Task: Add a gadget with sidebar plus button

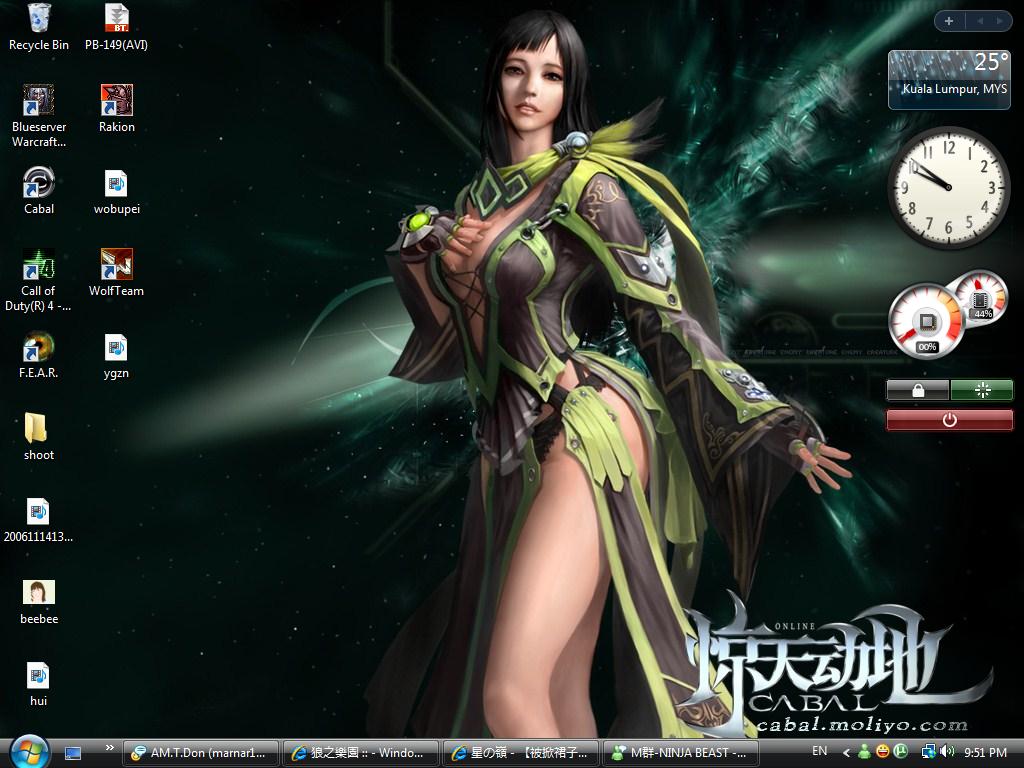Action: [949, 21]
